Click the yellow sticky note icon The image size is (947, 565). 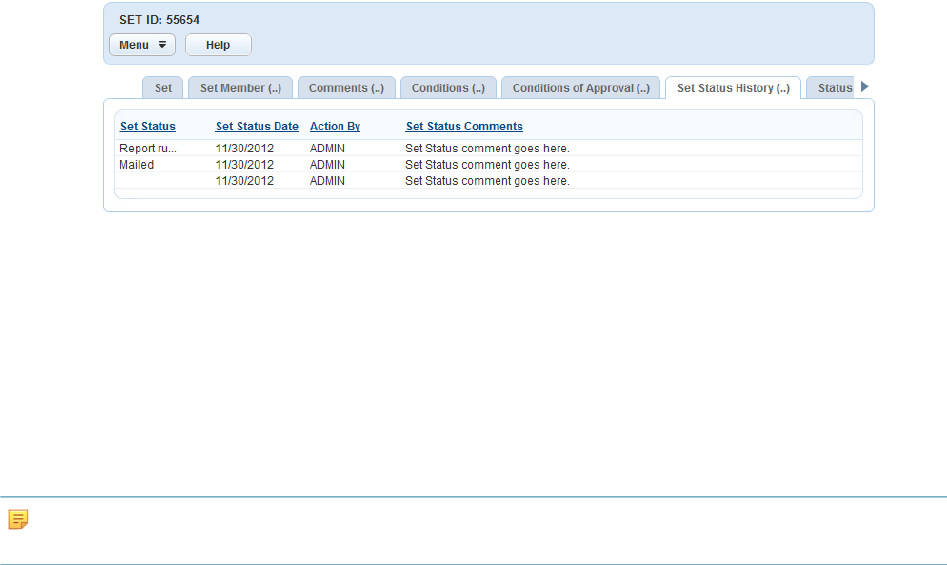click(18, 520)
